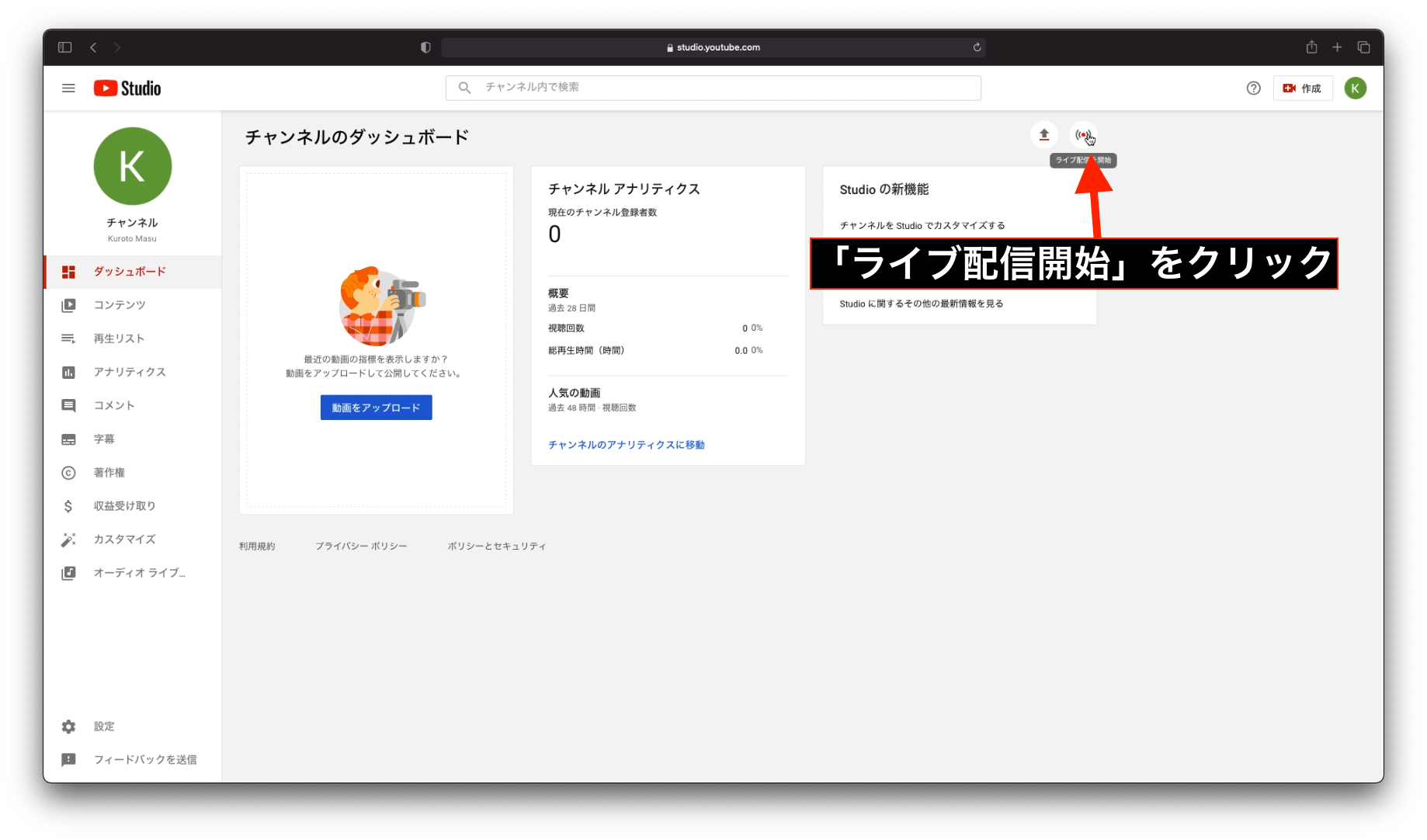This screenshot has height=840, width=1427.
Task: Open the 作成 create dropdown button
Action: click(x=1302, y=89)
